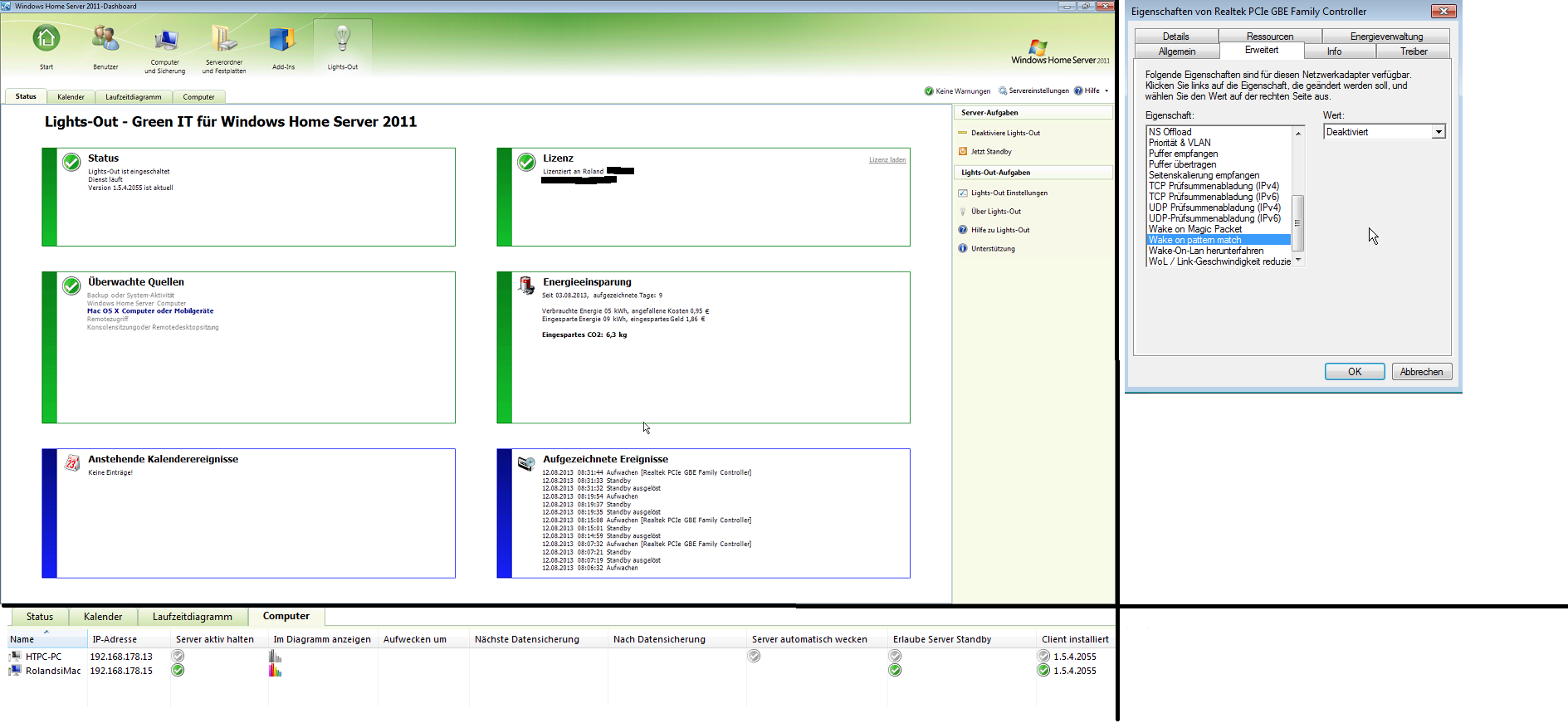This screenshot has height=723, width=1568.
Task: Open the Computer und Sicherung icon
Action: click(165, 38)
